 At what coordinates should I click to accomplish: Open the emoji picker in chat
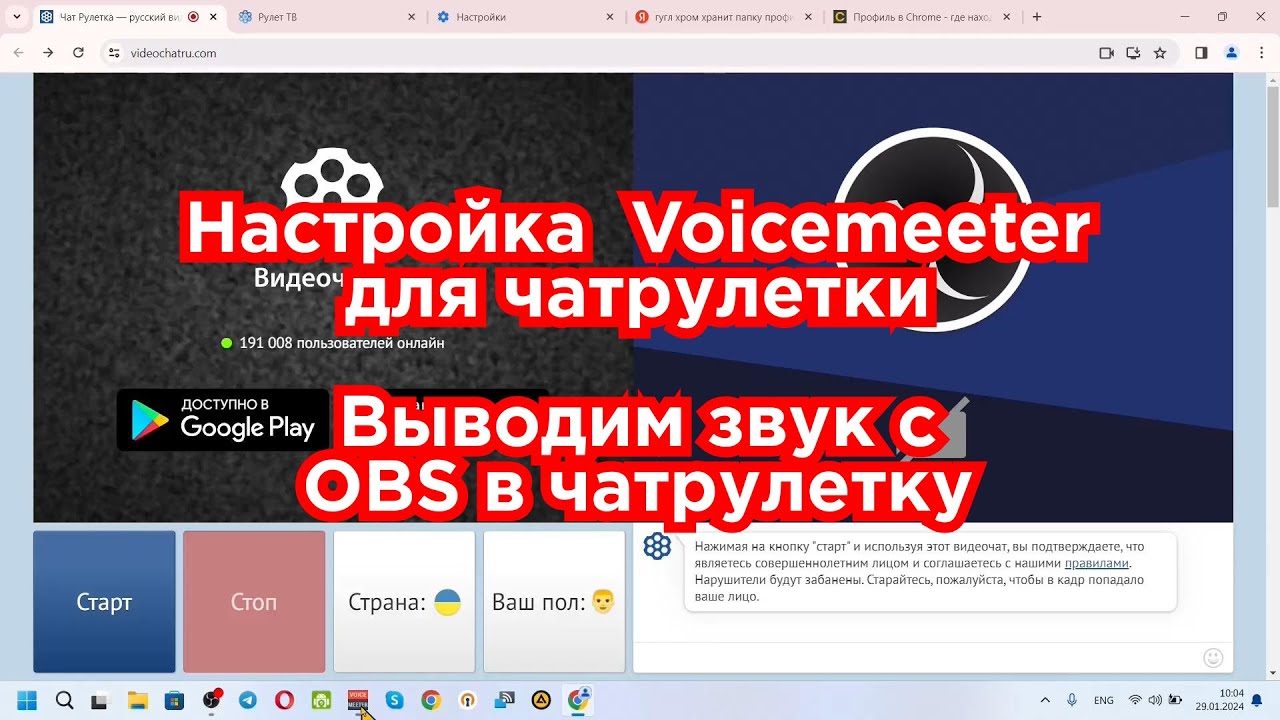[1213, 658]
